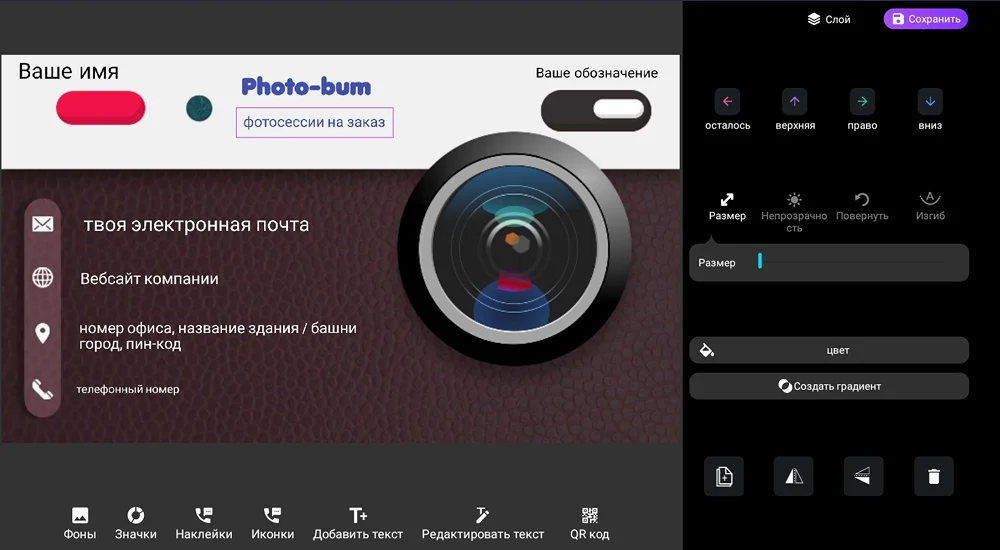This screenshot has height=550, width=1000.
Task: Switch to the Размер tab
Action: [x=727, y=206]
